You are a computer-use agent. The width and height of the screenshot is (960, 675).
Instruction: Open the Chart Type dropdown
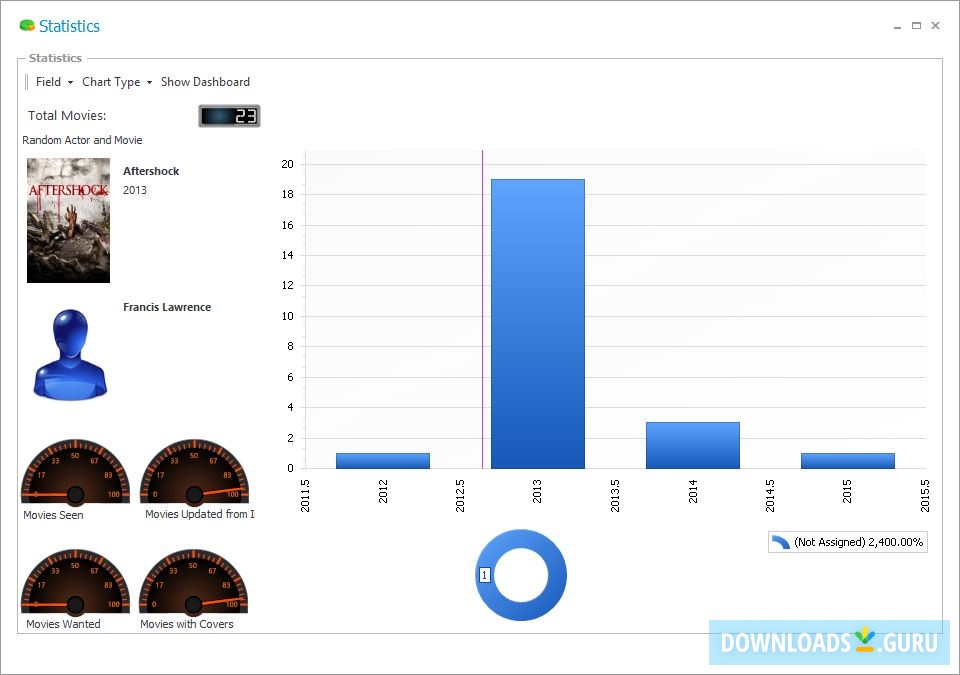111,82
